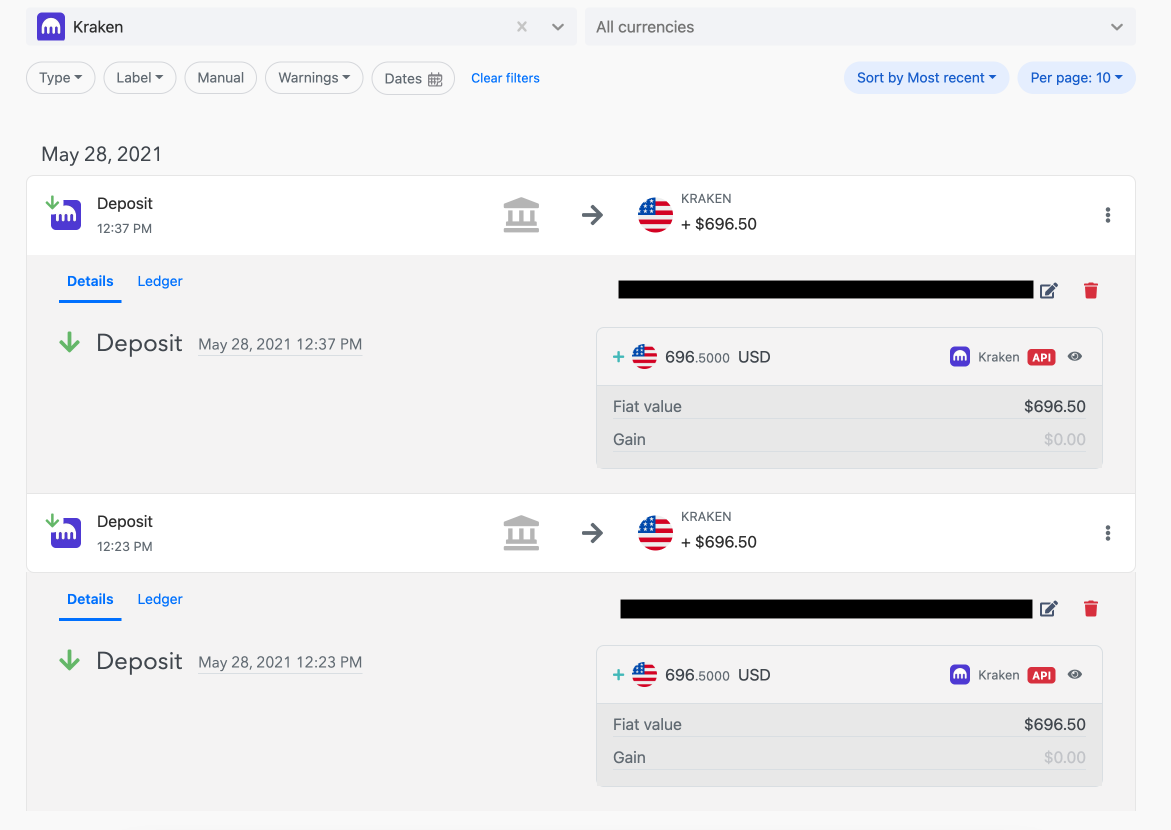Click the bank icon on the 12:23 PM deposit

521,533
